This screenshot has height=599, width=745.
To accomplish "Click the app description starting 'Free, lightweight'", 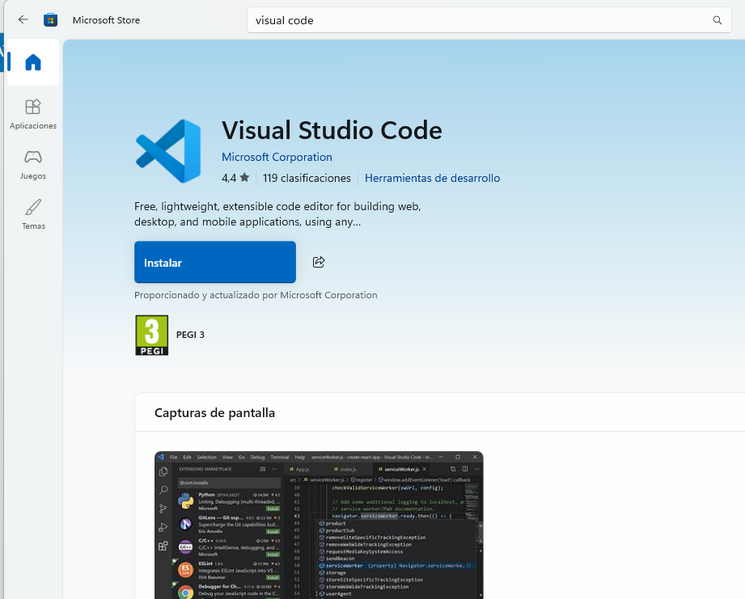I will tap(277, 214).
